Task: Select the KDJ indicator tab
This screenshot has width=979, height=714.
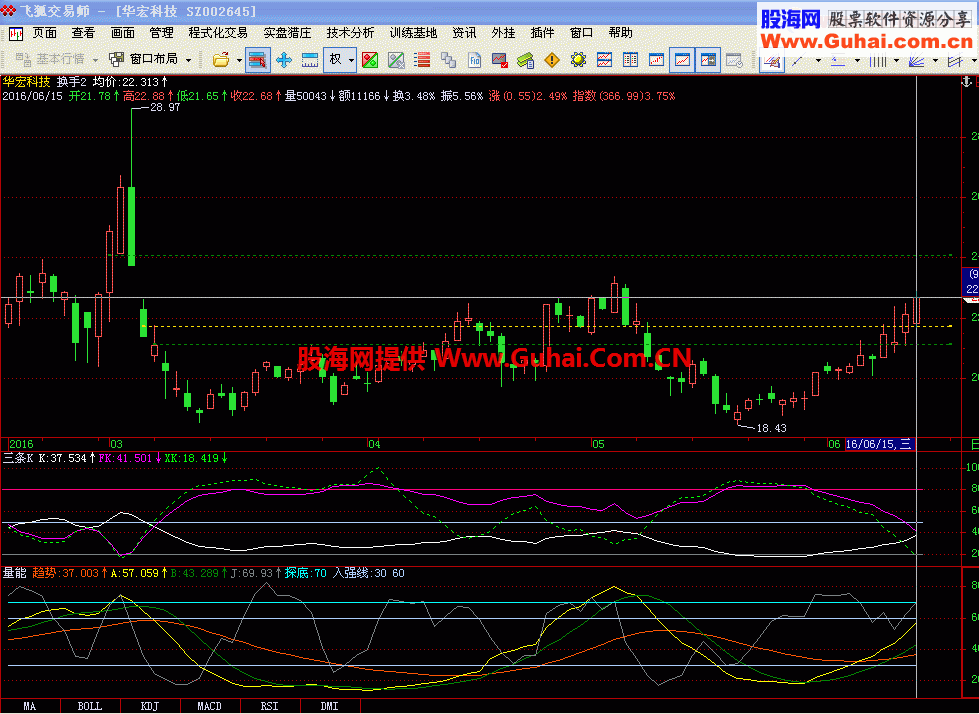Action: pyautogui.click(x=149, y=706)
